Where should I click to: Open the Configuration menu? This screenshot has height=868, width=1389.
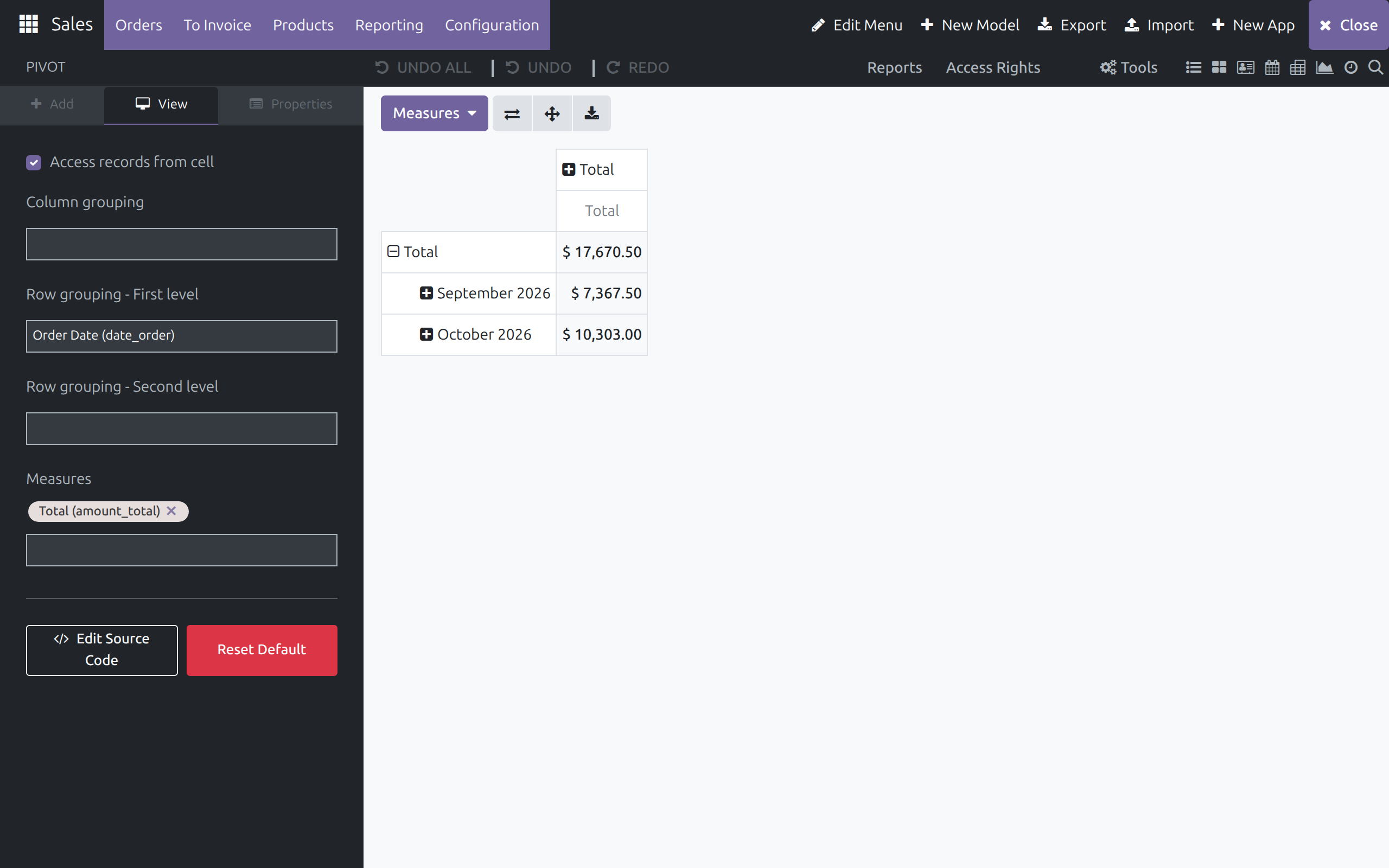click(492, 25)
